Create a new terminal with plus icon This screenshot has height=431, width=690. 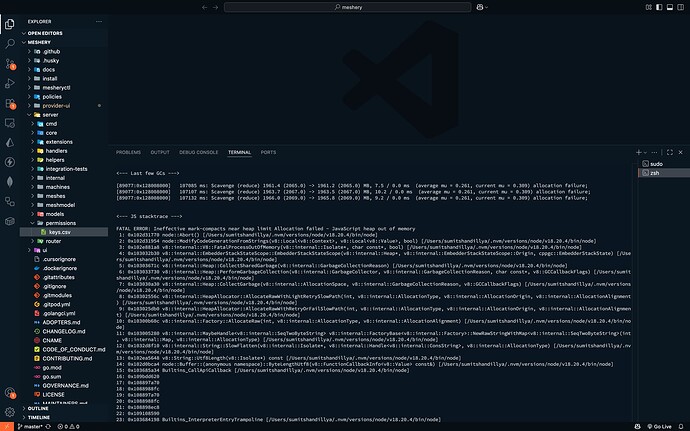(638, 152)
